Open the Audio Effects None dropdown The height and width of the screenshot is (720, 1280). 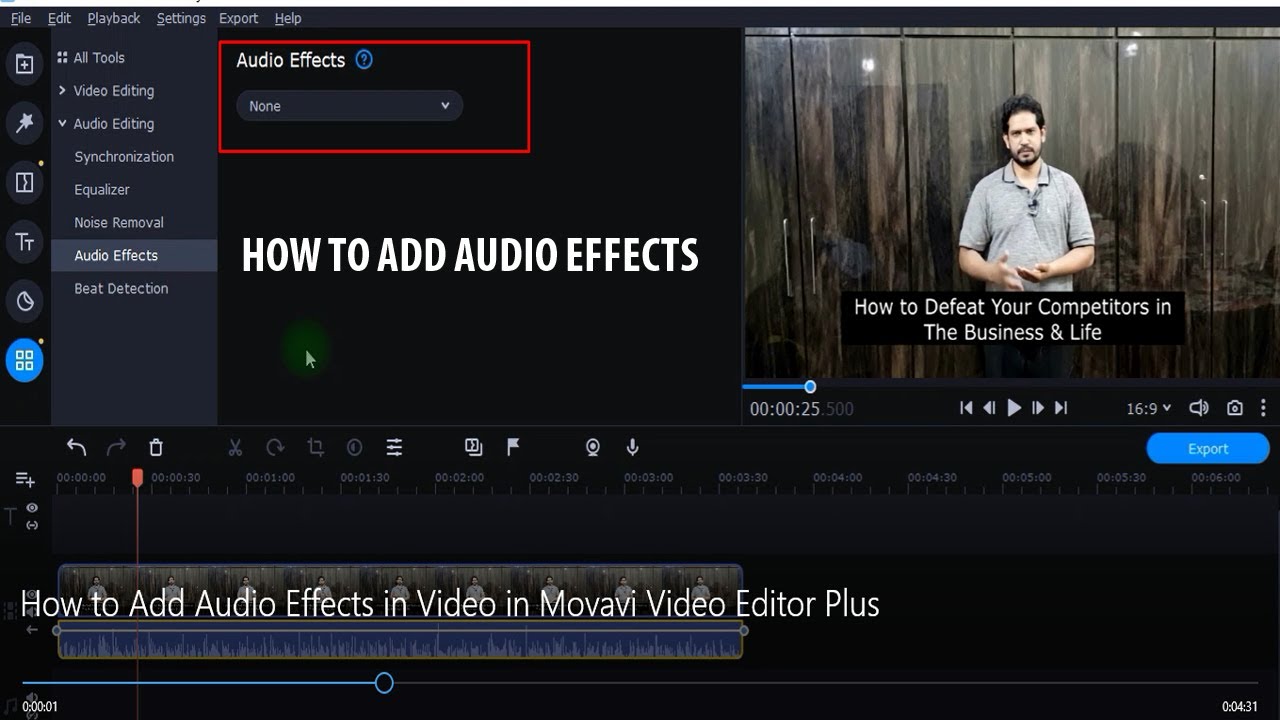click(x=349, y=106)
